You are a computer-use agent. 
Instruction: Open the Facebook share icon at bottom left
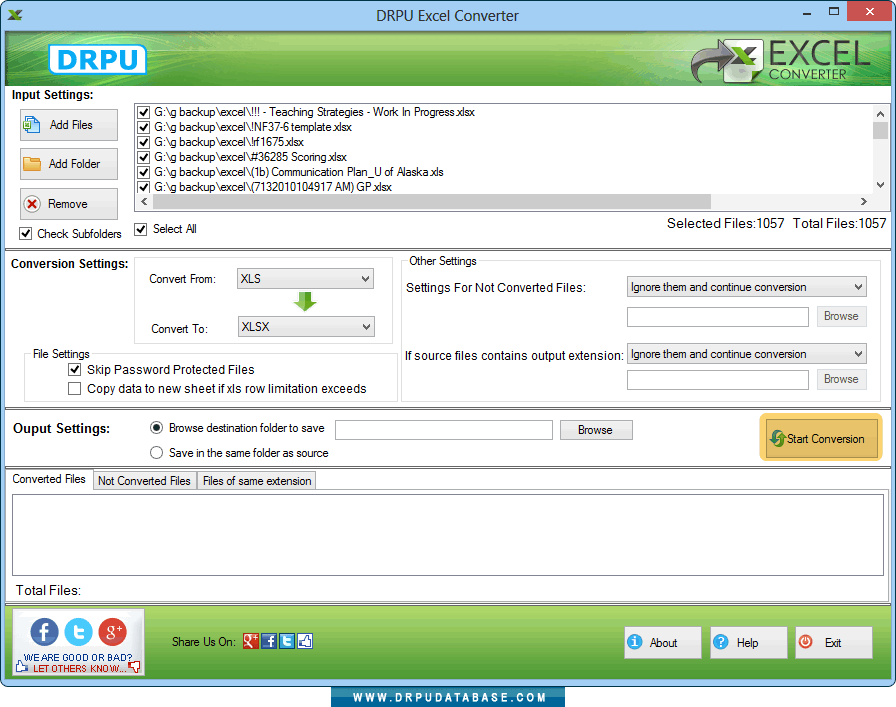(x=43, y=632)
